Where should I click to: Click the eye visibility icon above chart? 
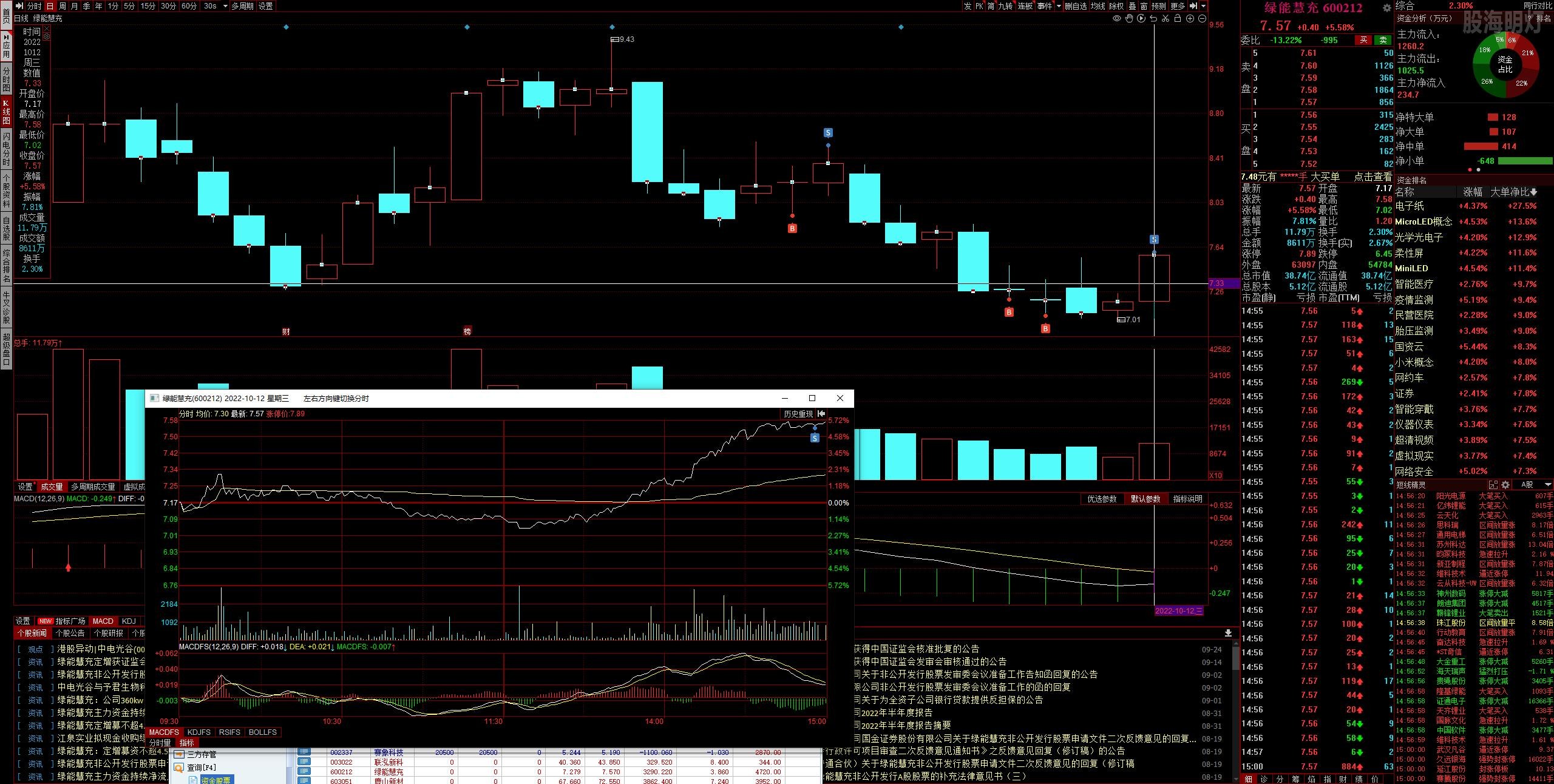(1117, 18)
